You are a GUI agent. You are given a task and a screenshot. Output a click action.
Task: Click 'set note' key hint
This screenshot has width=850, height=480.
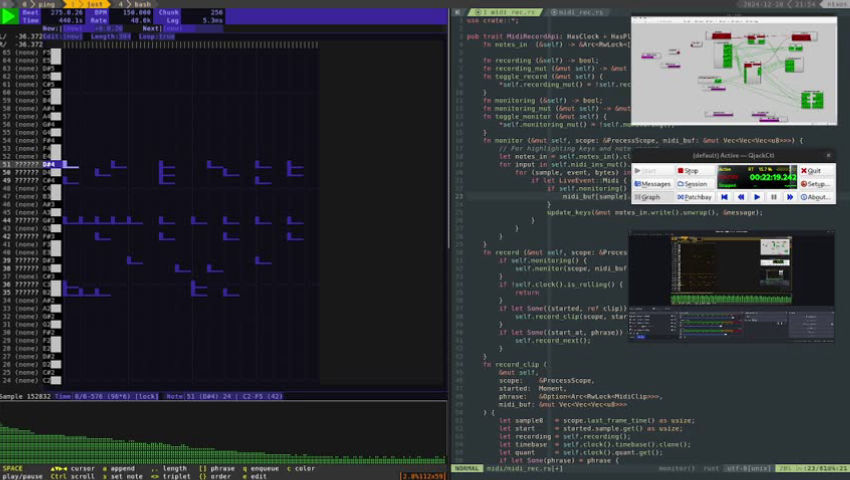tap(126, 476)
